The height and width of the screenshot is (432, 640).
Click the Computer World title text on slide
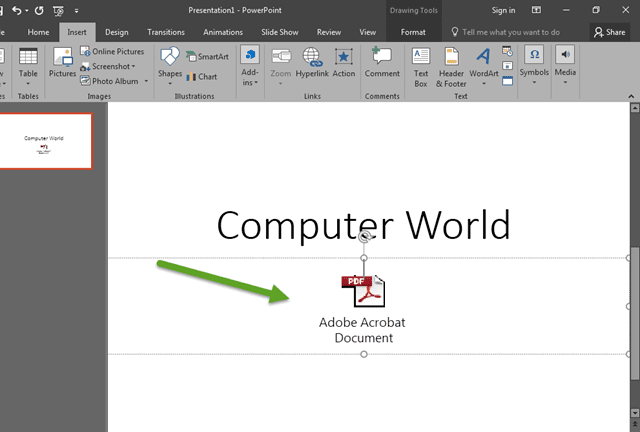364,225
